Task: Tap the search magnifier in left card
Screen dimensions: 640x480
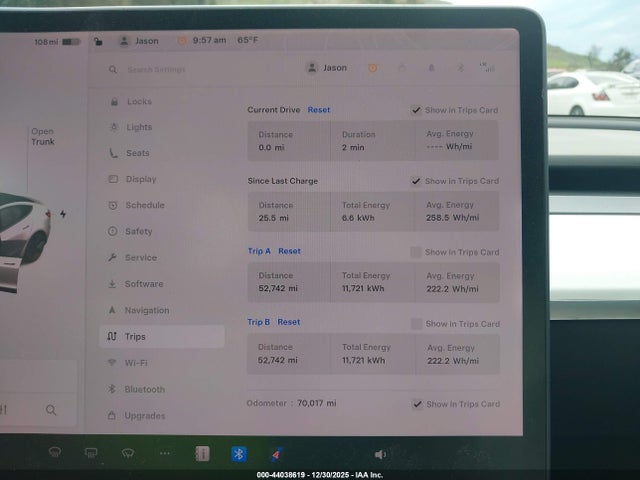Action: (51, 410)
